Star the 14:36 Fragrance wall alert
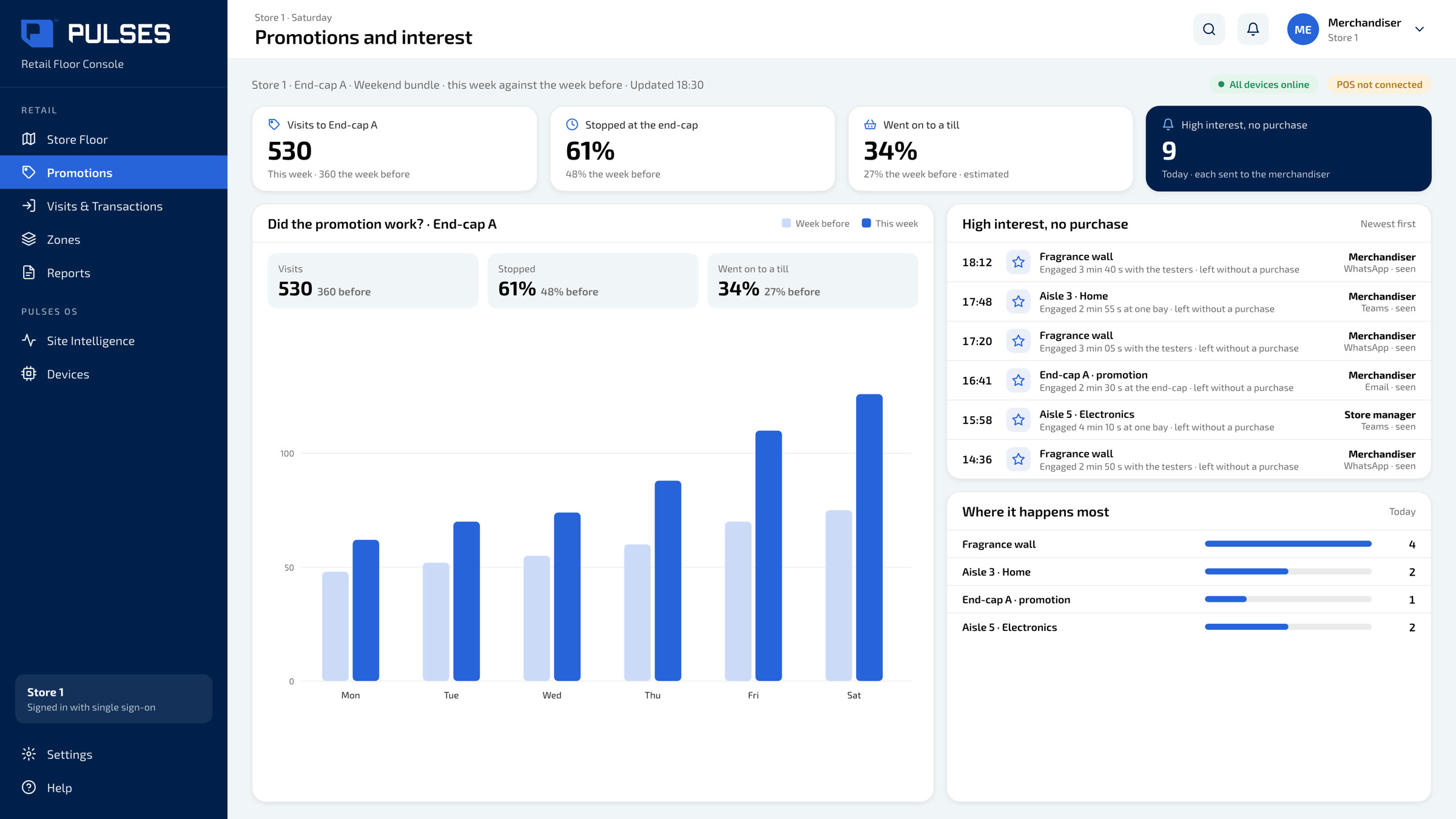 1018,459
